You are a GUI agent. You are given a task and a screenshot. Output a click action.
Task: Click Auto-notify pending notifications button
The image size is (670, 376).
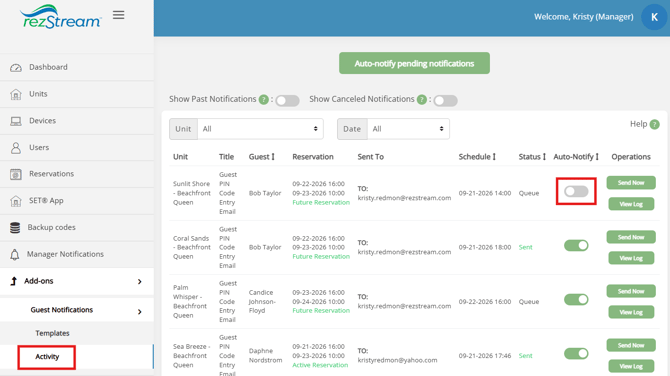tap(414, 63)
